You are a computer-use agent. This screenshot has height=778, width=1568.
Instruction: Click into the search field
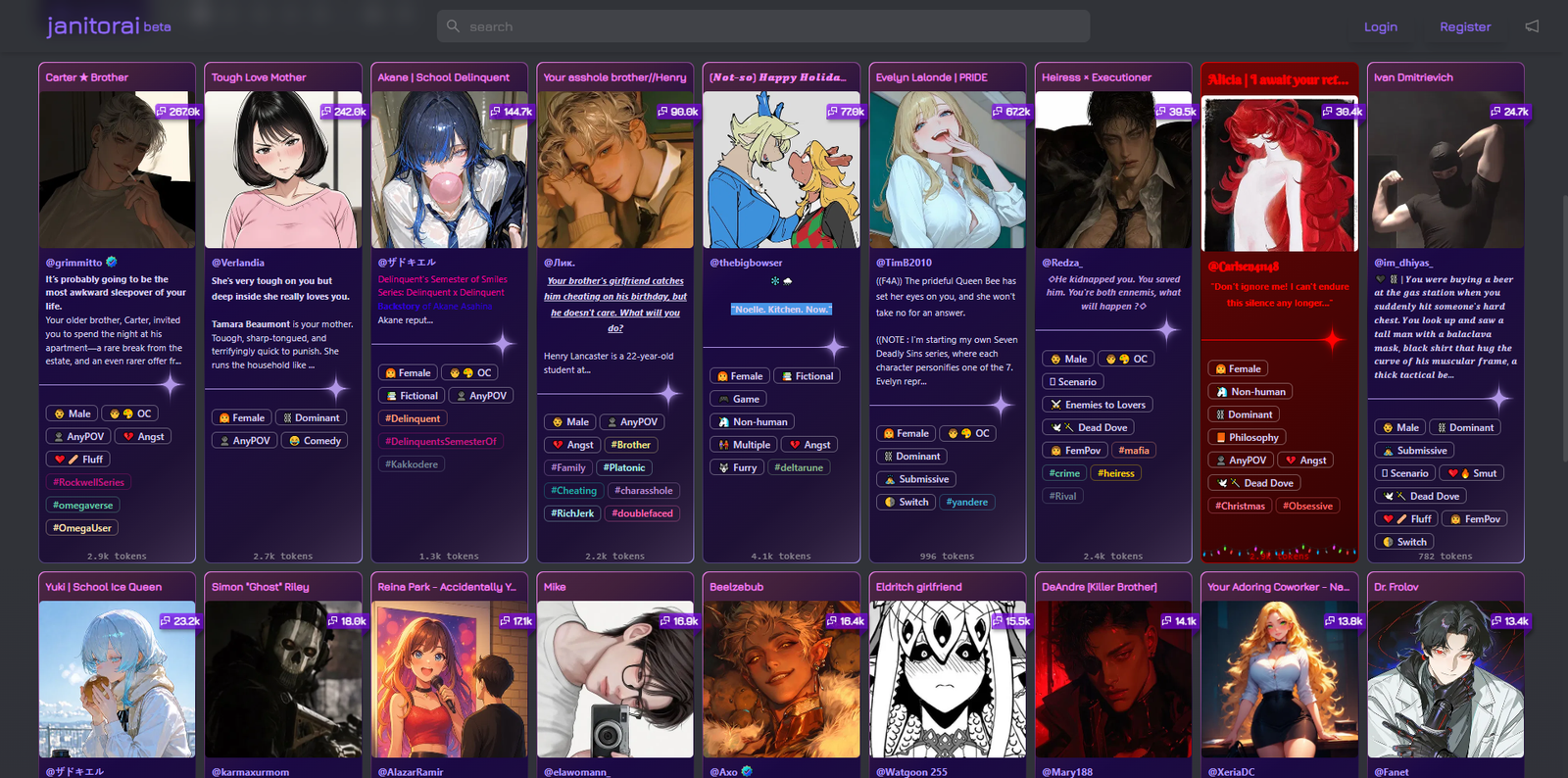(763, 26)
